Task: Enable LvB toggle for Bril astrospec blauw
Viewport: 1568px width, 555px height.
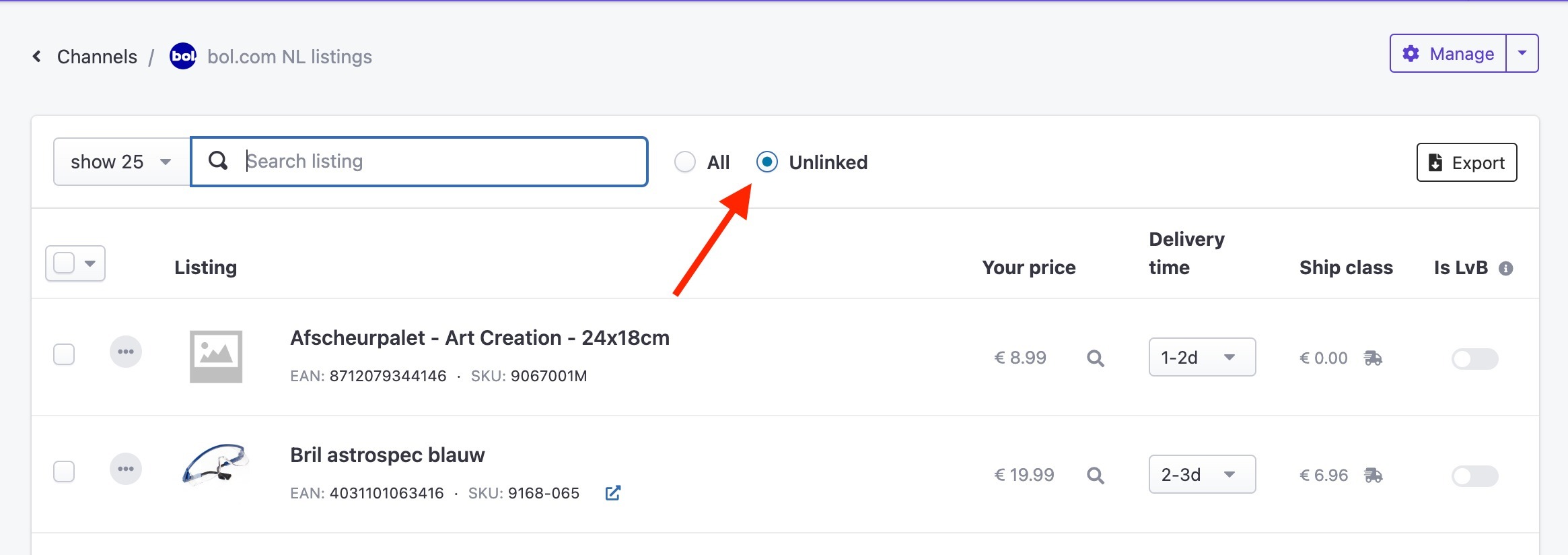Action: pos(1474,476)
